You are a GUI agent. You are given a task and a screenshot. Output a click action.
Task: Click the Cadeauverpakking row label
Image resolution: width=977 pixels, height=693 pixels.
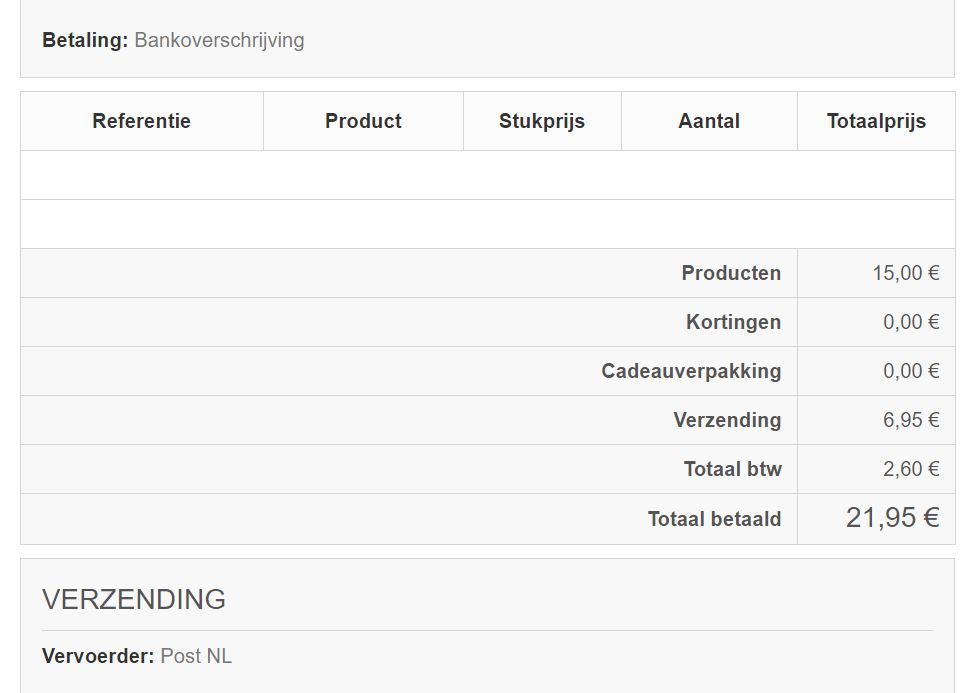pyautogui.click(x=691, y=371)
